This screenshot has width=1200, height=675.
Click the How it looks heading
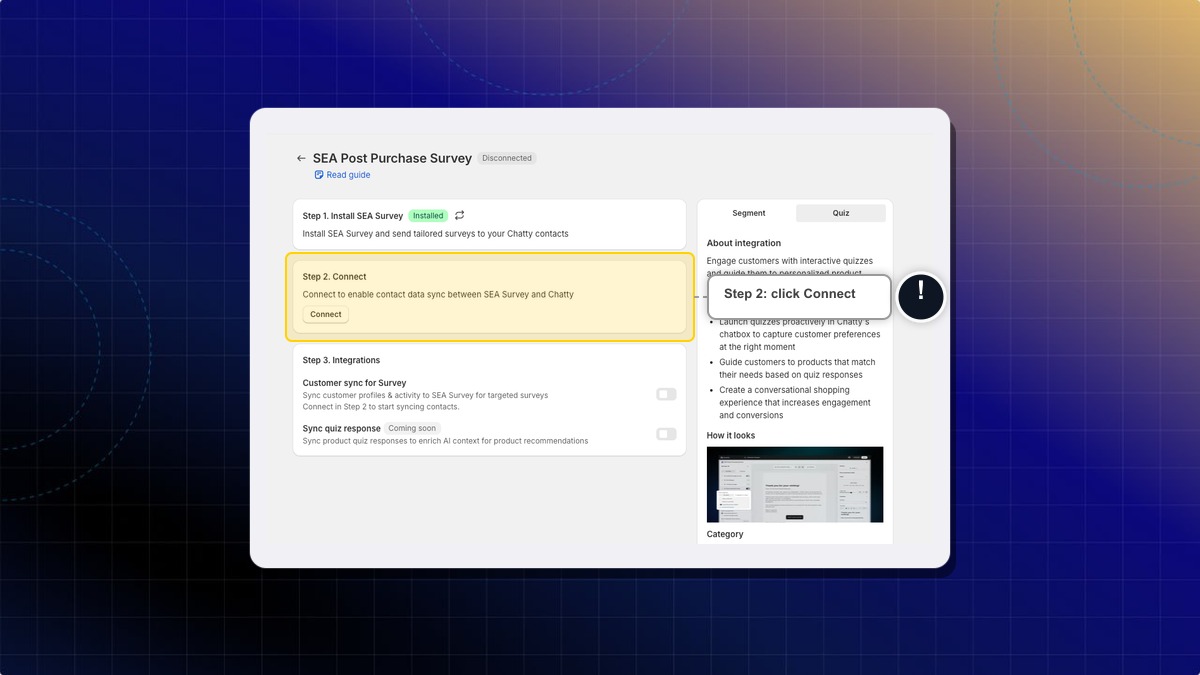pyautogui.click(x=731, y=435)
